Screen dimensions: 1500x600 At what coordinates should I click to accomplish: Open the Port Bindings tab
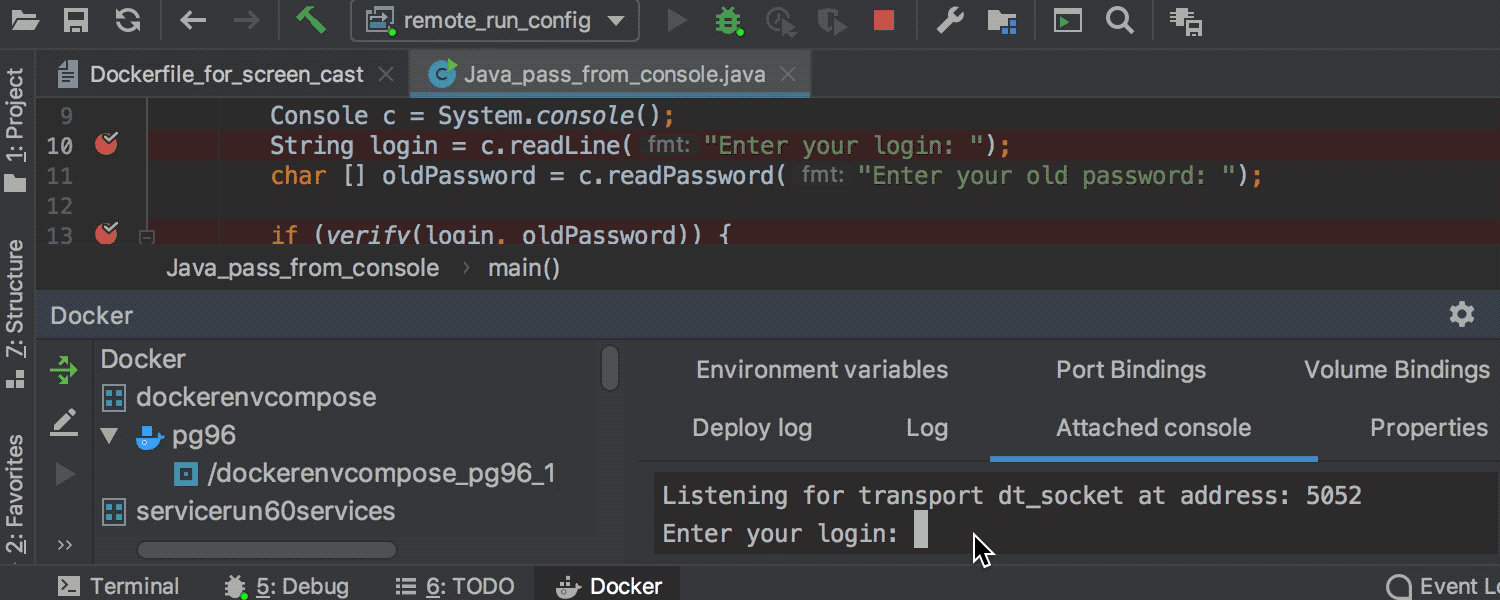click(x=1130, y=369)
